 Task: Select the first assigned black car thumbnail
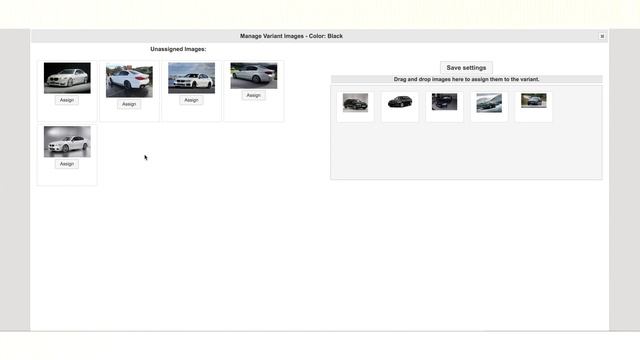click(x=355, y=102)
